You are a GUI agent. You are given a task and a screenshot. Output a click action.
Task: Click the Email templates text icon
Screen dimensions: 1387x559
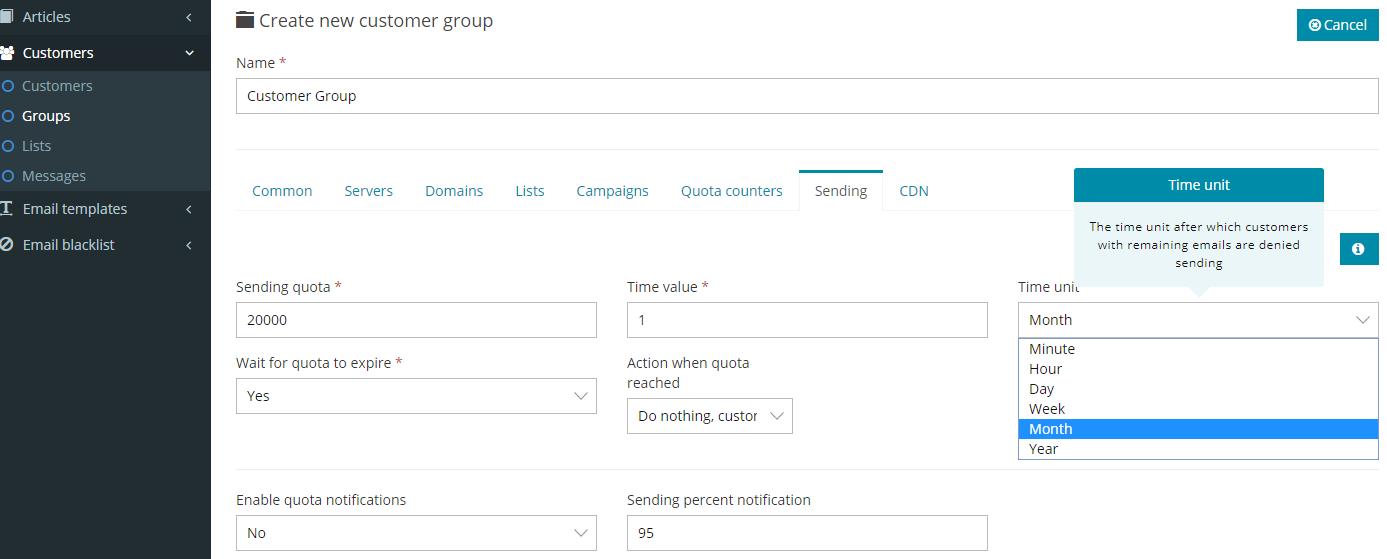6,209
